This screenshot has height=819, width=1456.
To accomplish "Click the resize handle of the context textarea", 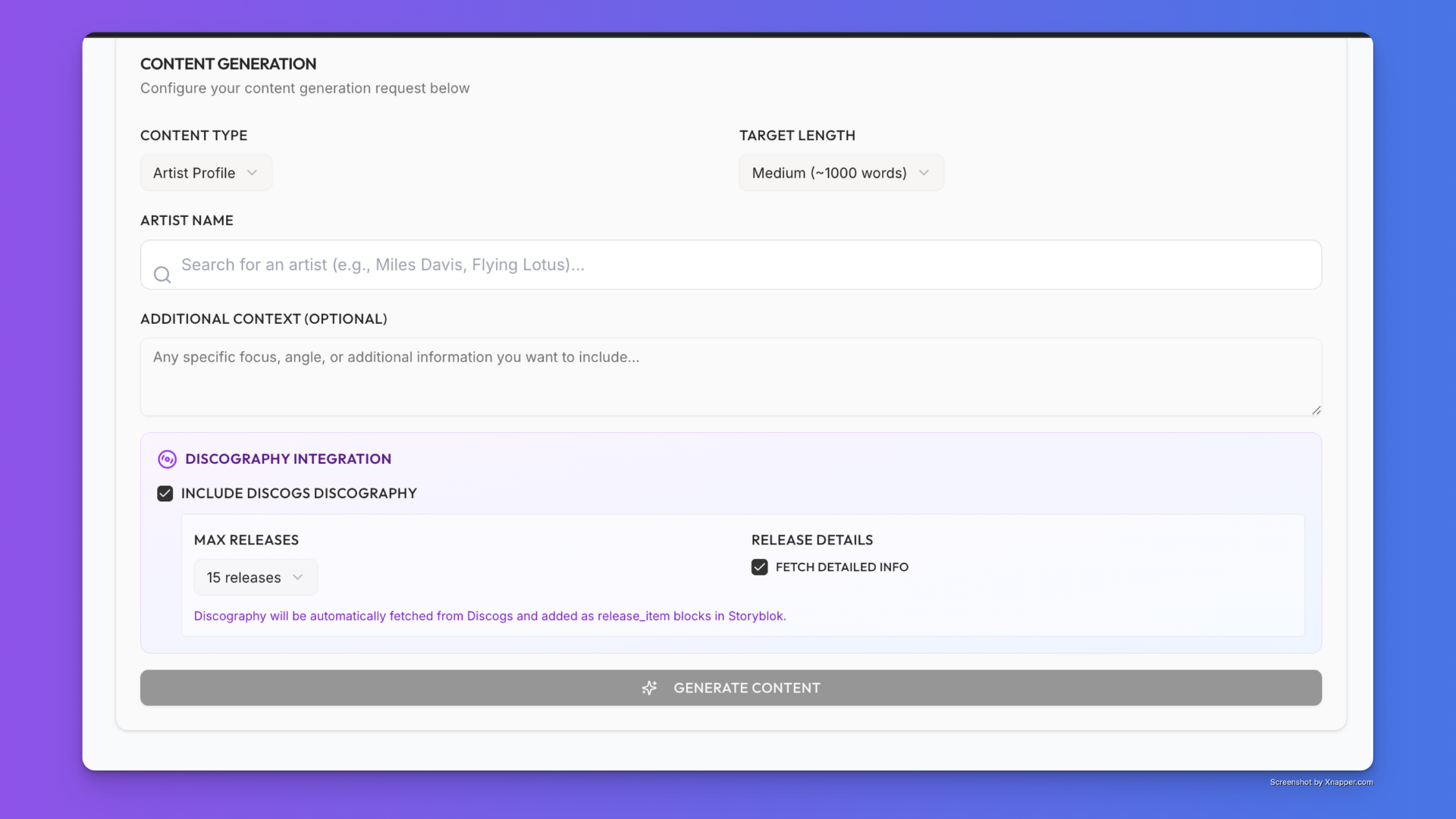I will pyautogui.click(x=1316, y=410).
